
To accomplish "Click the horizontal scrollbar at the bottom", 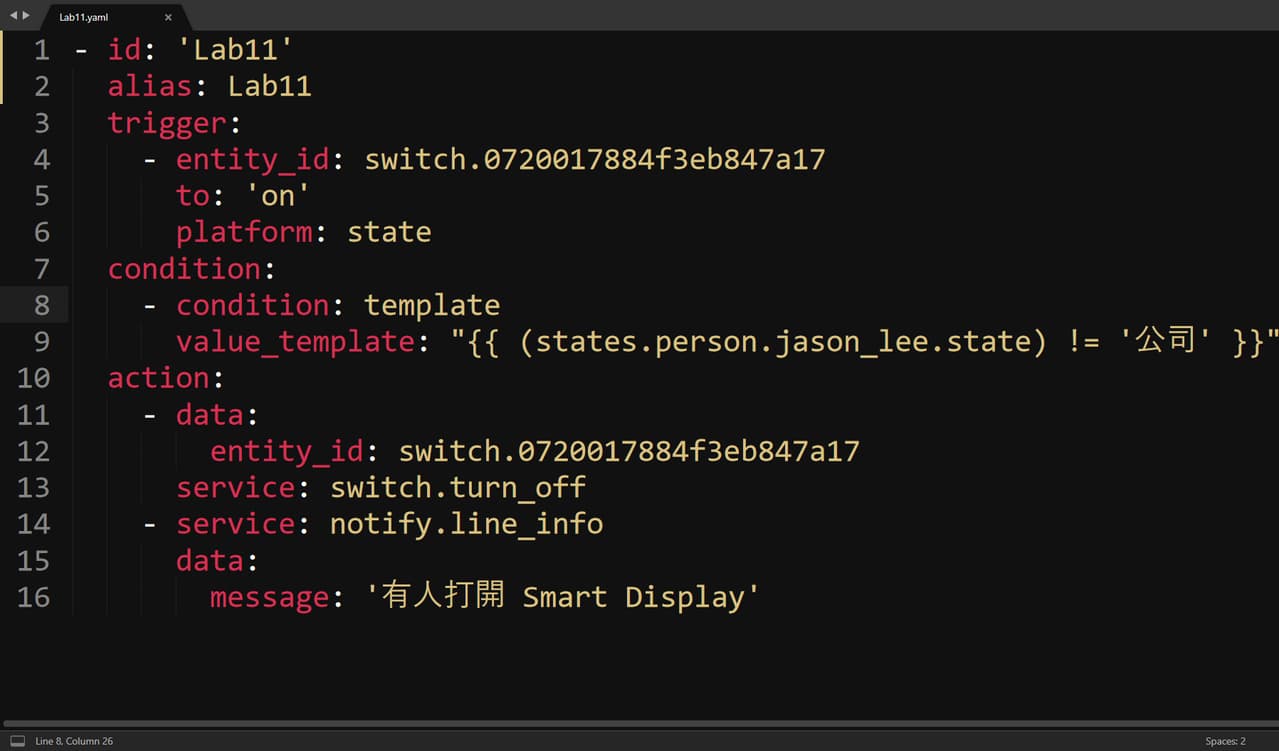I will pos(639,723).
